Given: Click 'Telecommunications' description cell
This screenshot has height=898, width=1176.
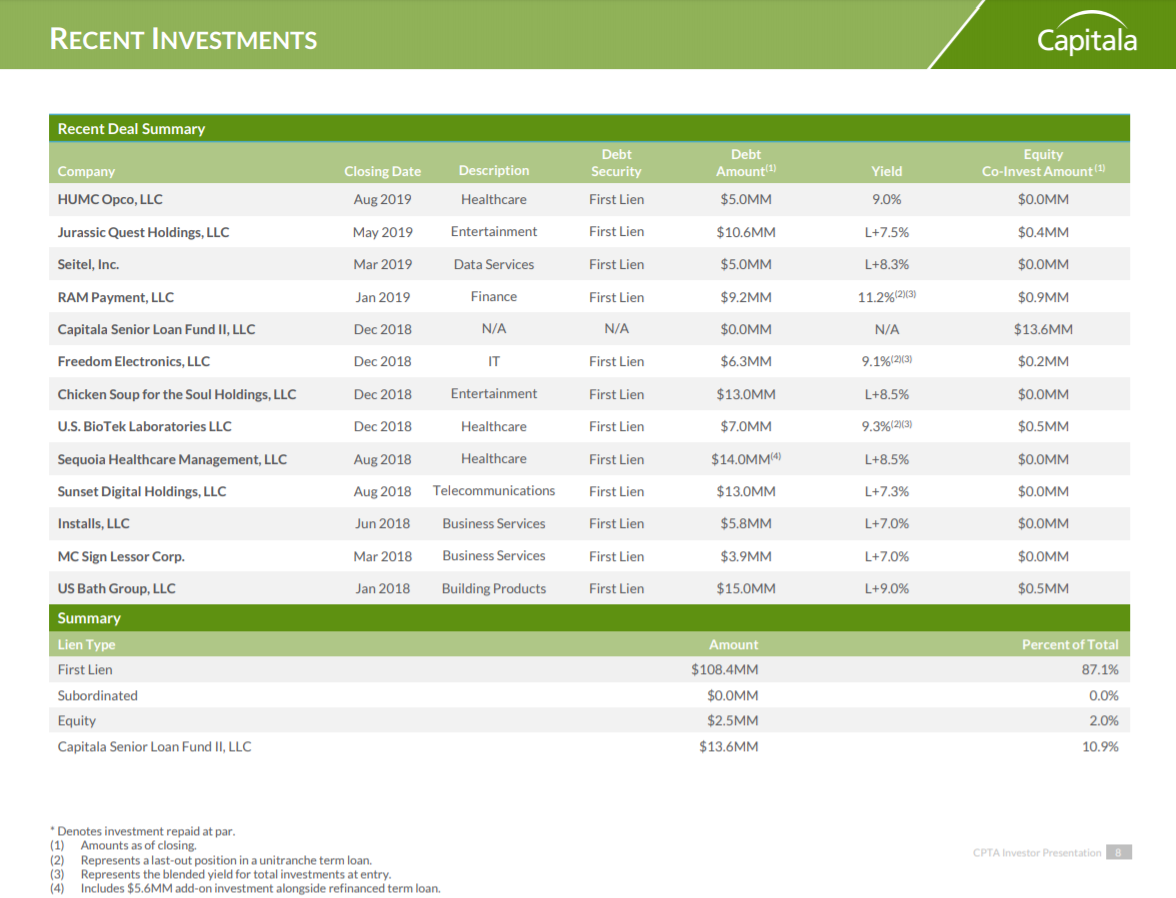Looking at the screenshot, I should point(494,491).
